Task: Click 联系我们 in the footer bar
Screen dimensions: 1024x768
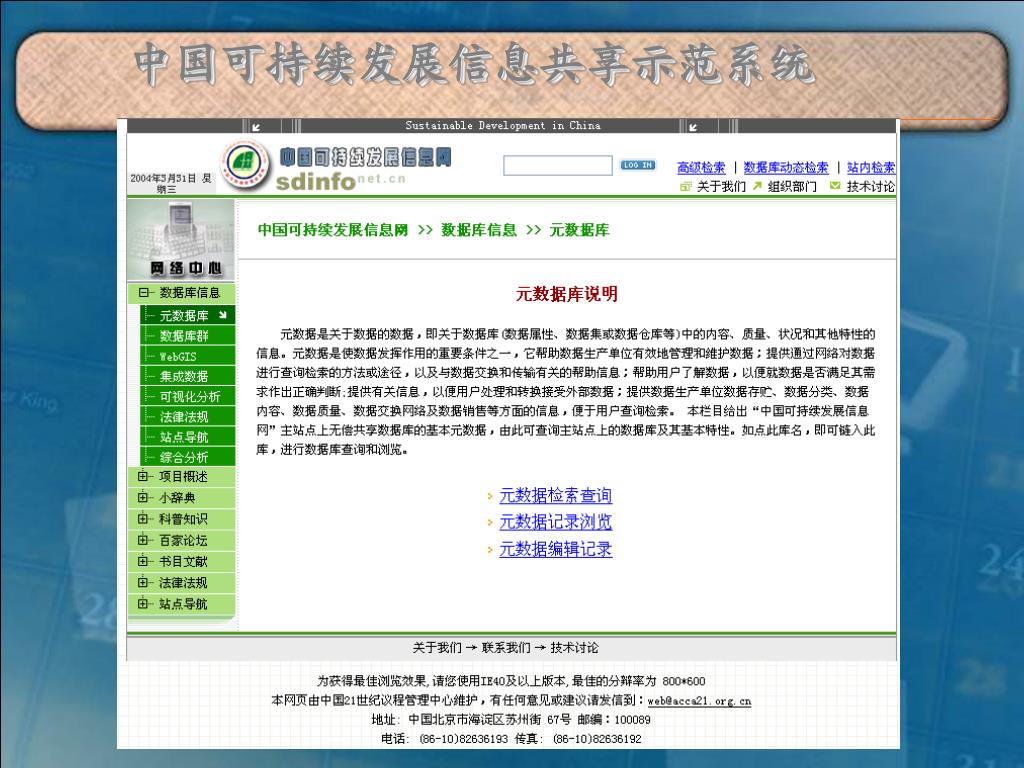Action: pyautogui.click(x=506, y=648)
